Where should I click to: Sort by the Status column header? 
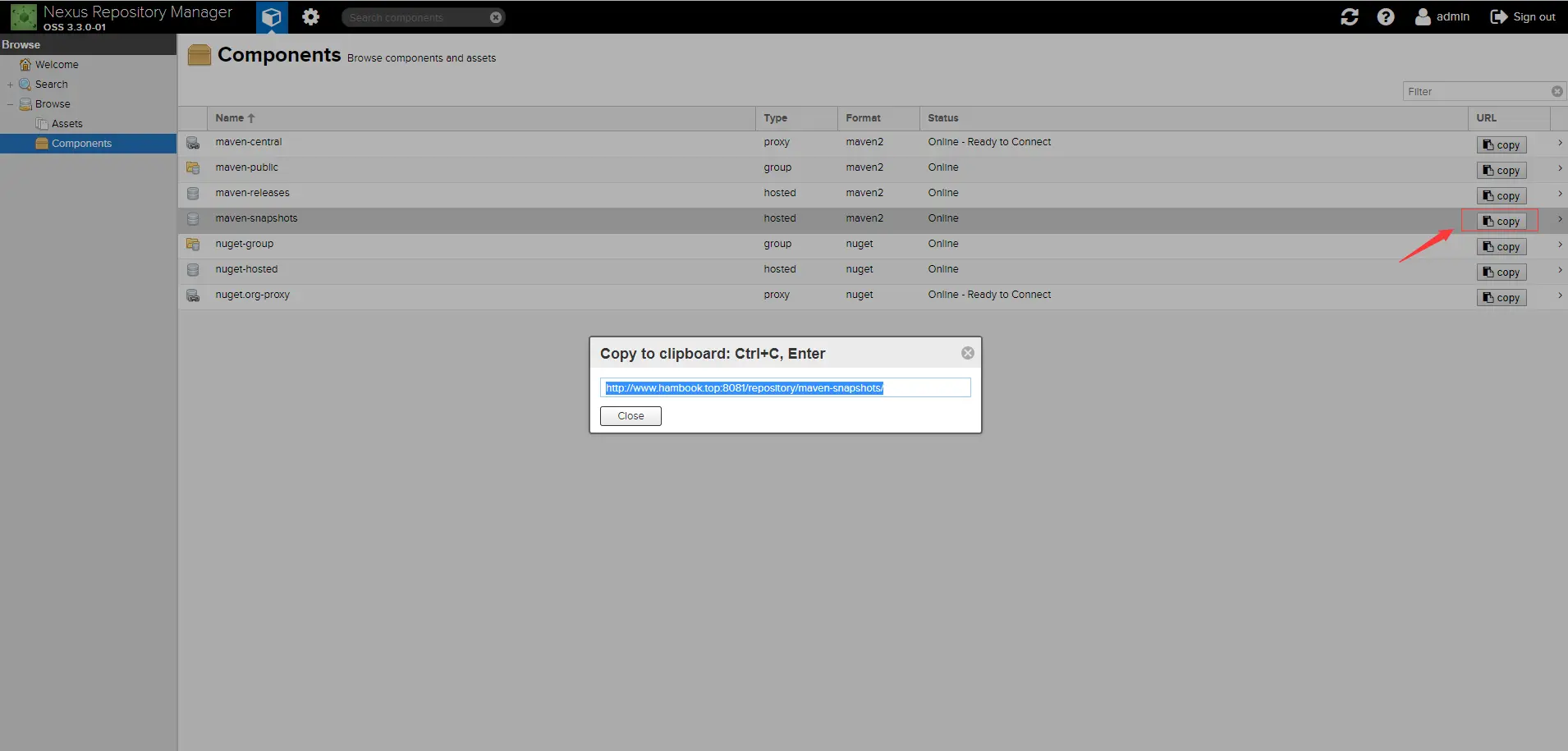click(x=1194, y=118)
